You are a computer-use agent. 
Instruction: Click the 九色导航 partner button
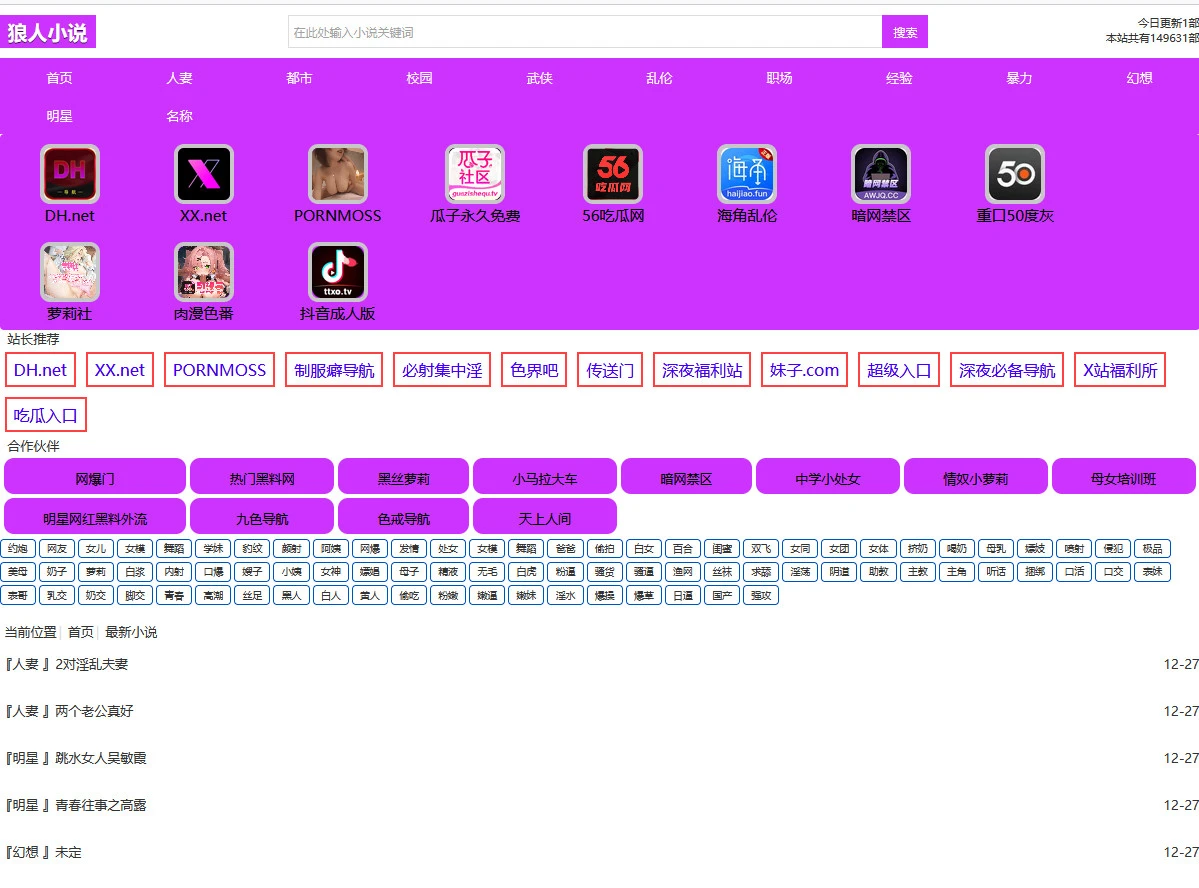(x=262, y=518)
